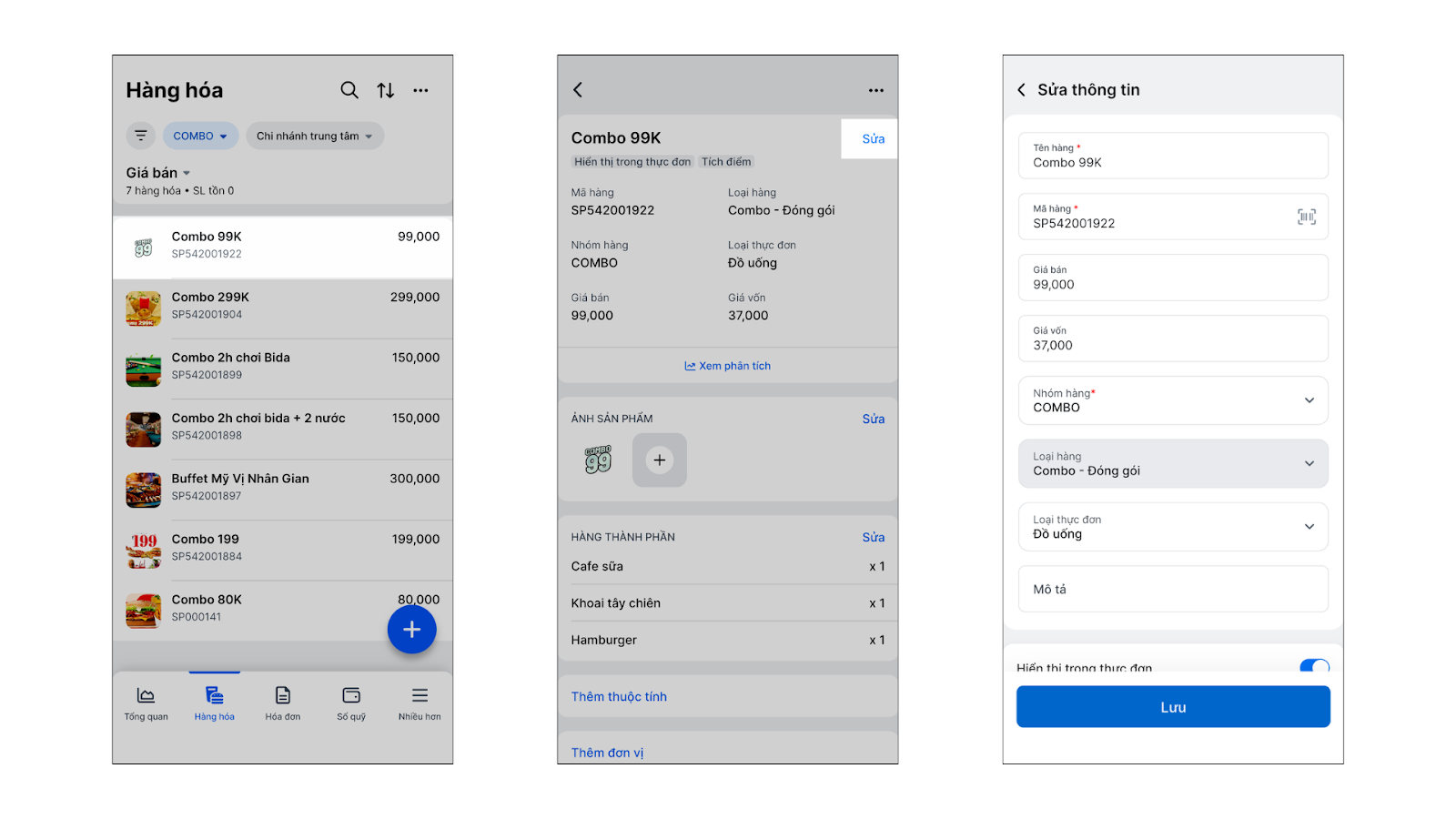Open the Giá bán price type dropdown

[158, 173]
